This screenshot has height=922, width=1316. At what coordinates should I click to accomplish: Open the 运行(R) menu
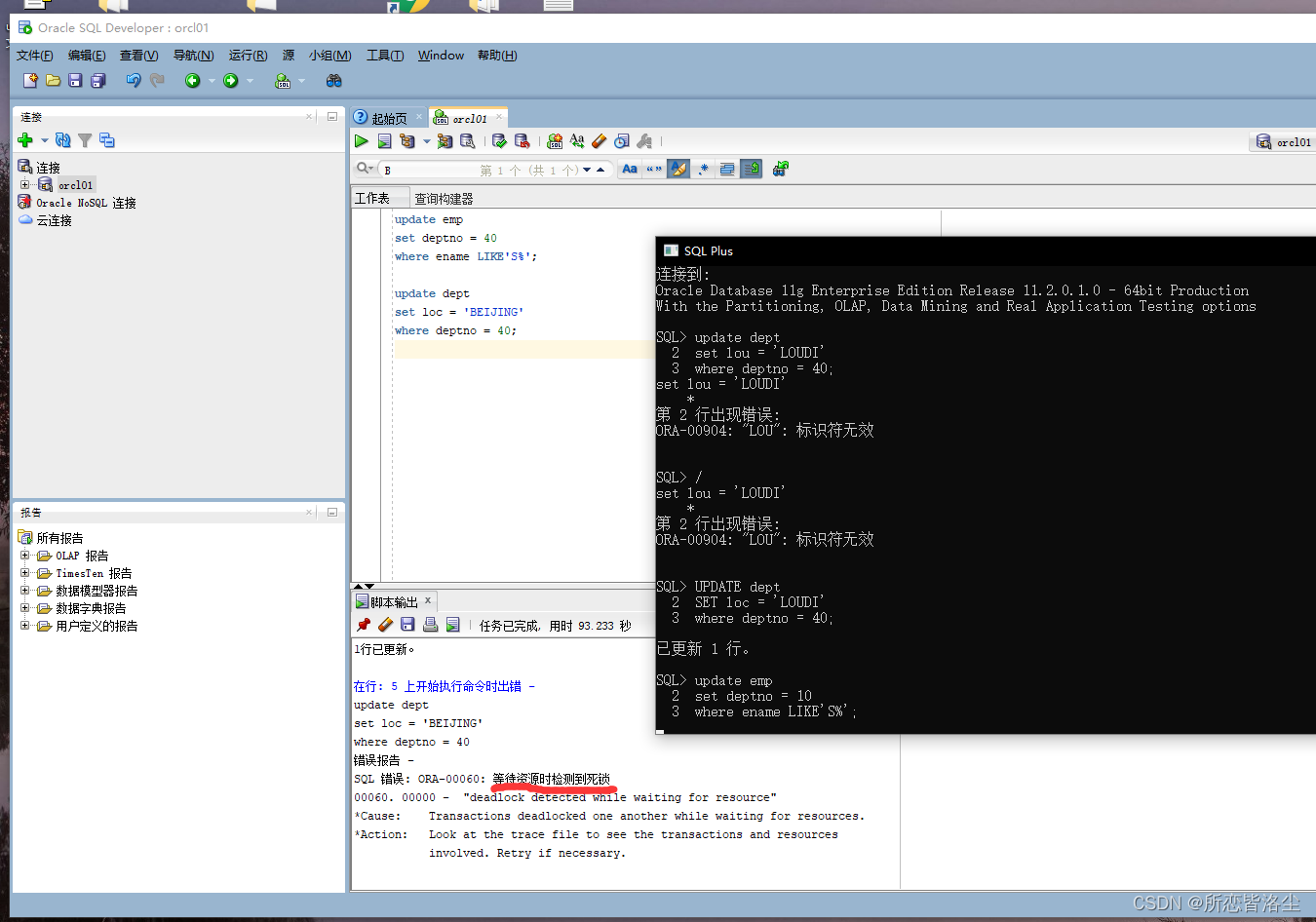tap(248, 56)
